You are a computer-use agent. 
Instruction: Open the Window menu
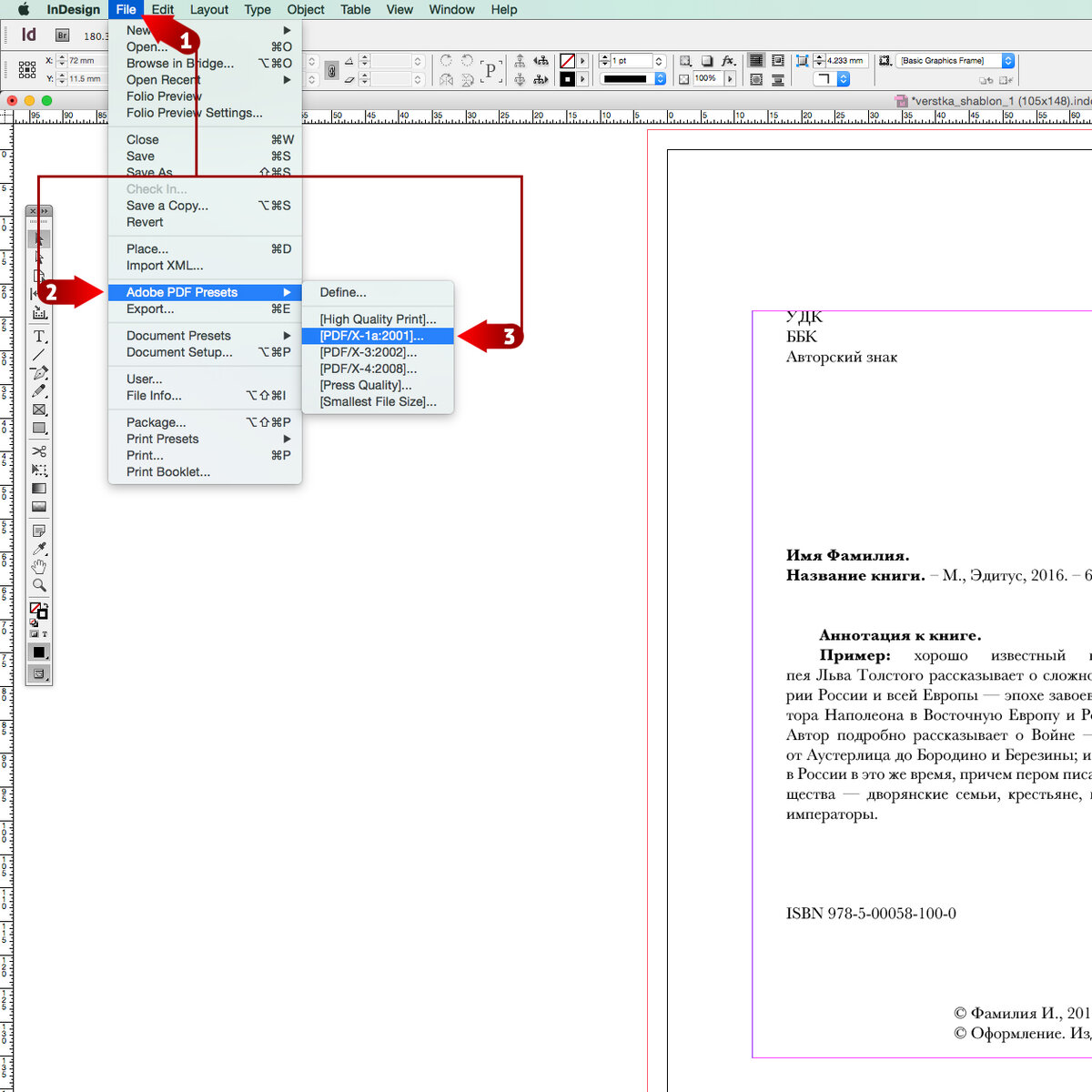click(451, 9)
